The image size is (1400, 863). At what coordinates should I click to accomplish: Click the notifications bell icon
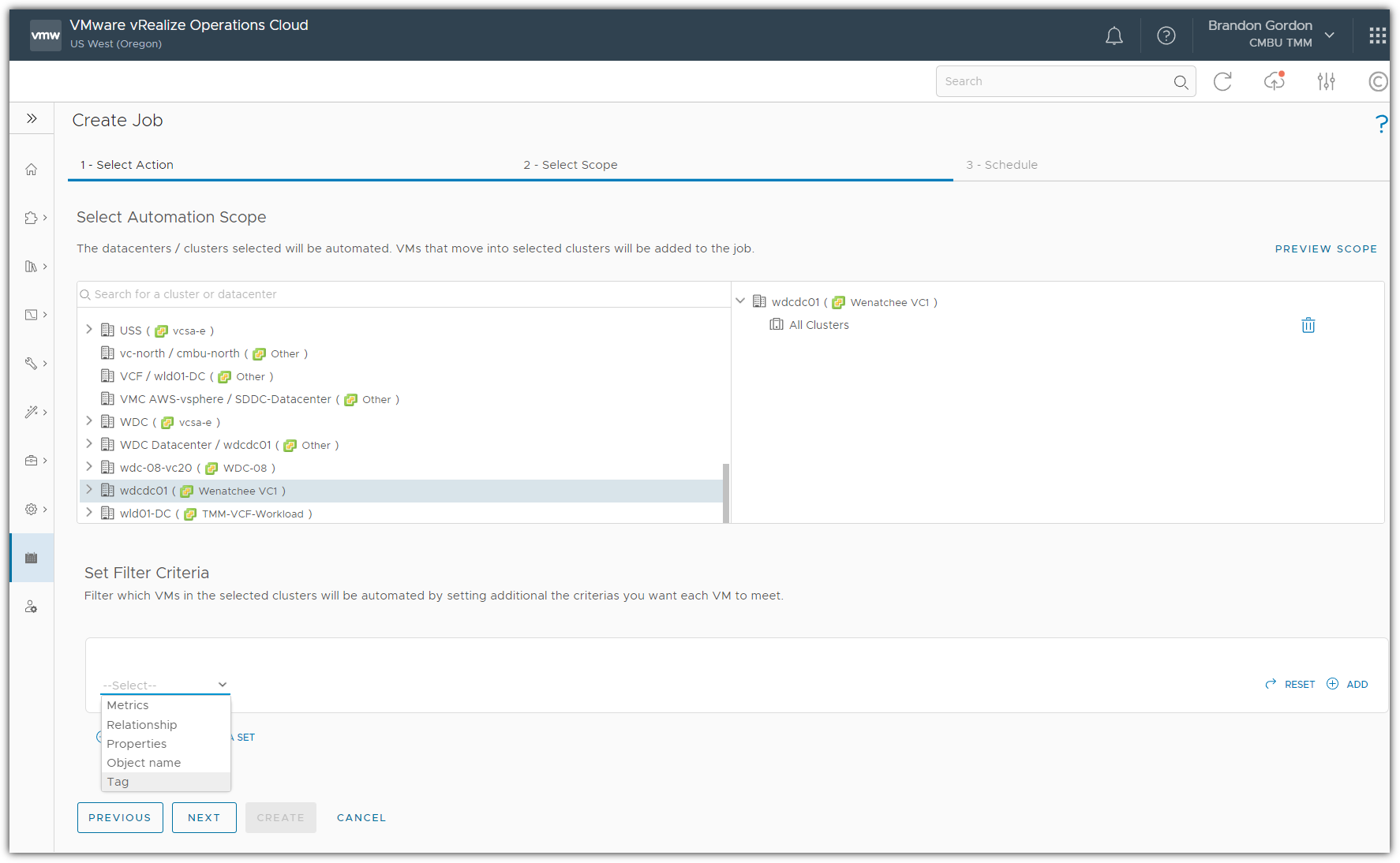click(1114, 35)
